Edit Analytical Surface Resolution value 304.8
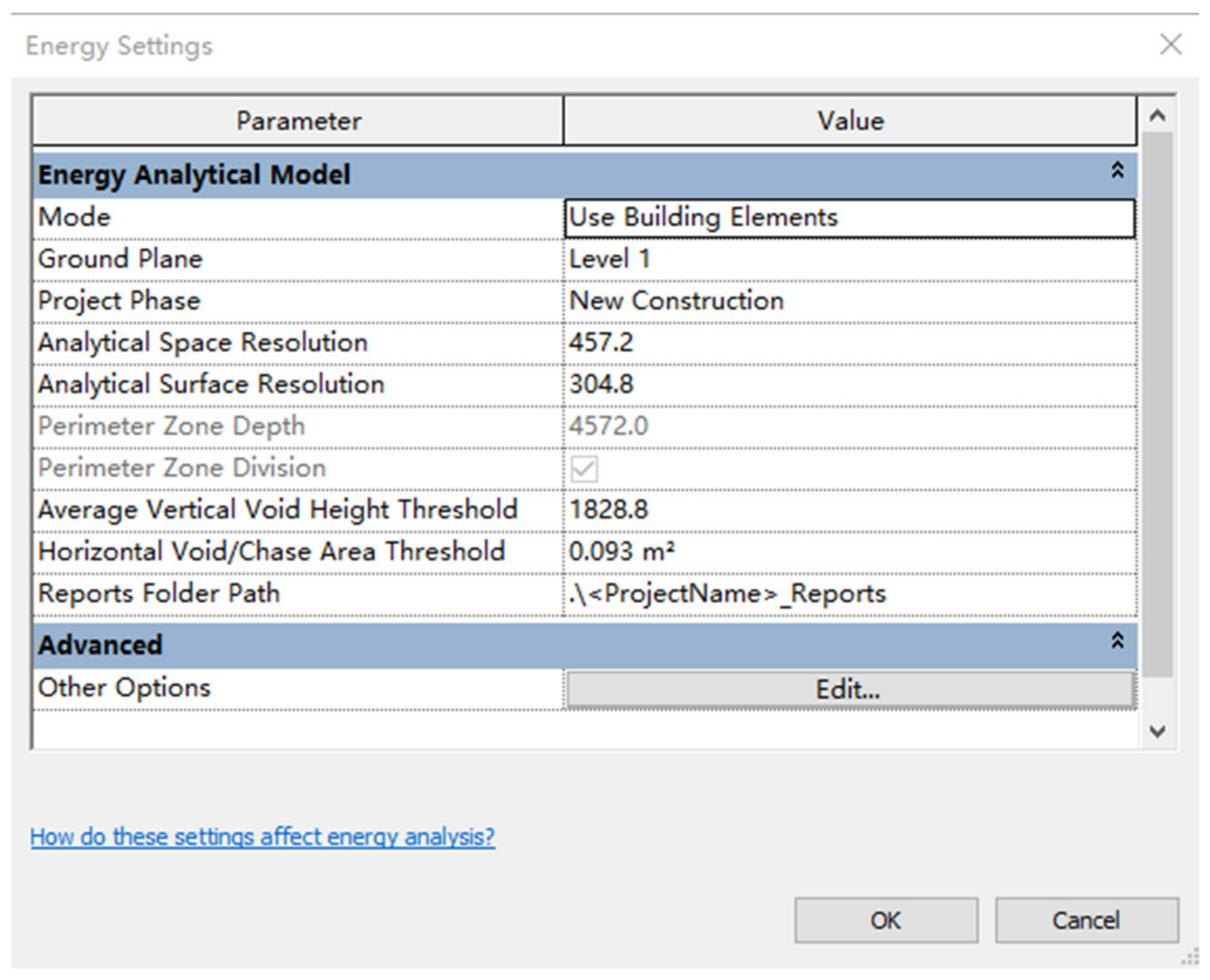The width and height of the screenshot is (1210, 980). point(849,384)
